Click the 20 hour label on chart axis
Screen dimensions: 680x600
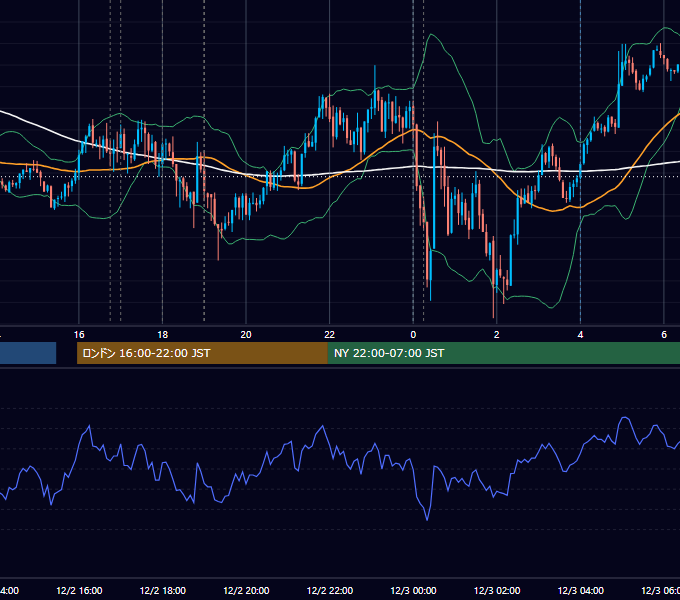point(246,335)
